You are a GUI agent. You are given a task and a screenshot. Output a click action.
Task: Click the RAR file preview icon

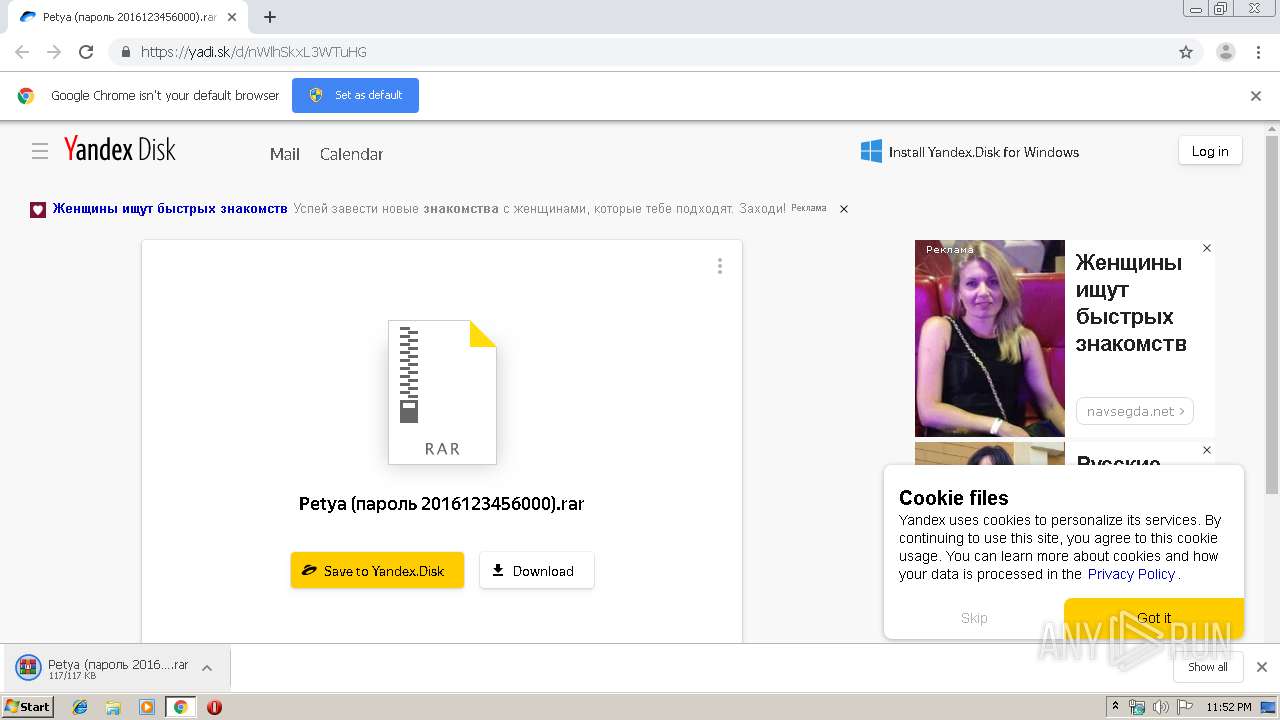pyautogui.click(x=442, y=392)
